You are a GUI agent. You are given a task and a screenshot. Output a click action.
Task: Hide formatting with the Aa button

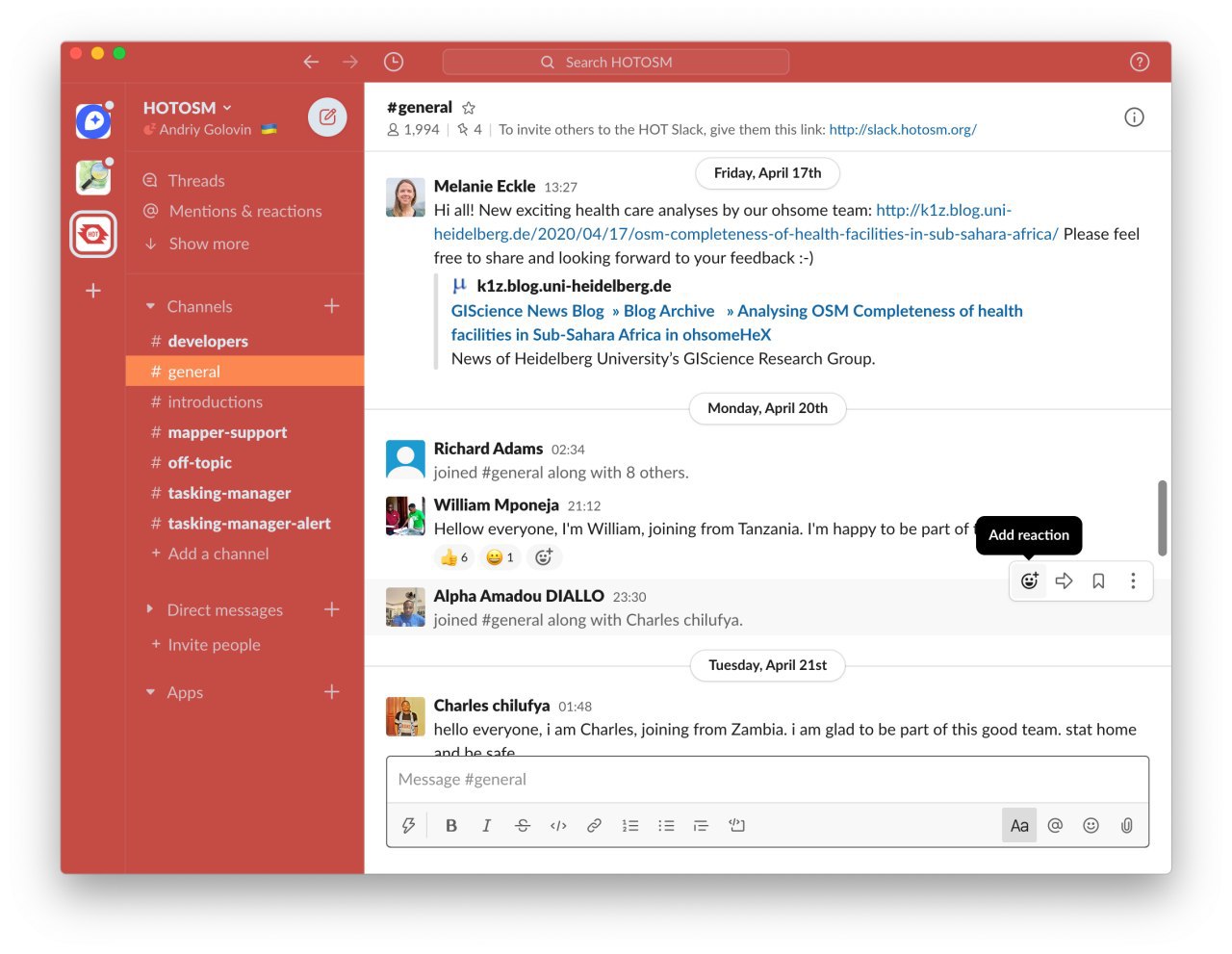pyautogui.click(x=1019, y=825)
